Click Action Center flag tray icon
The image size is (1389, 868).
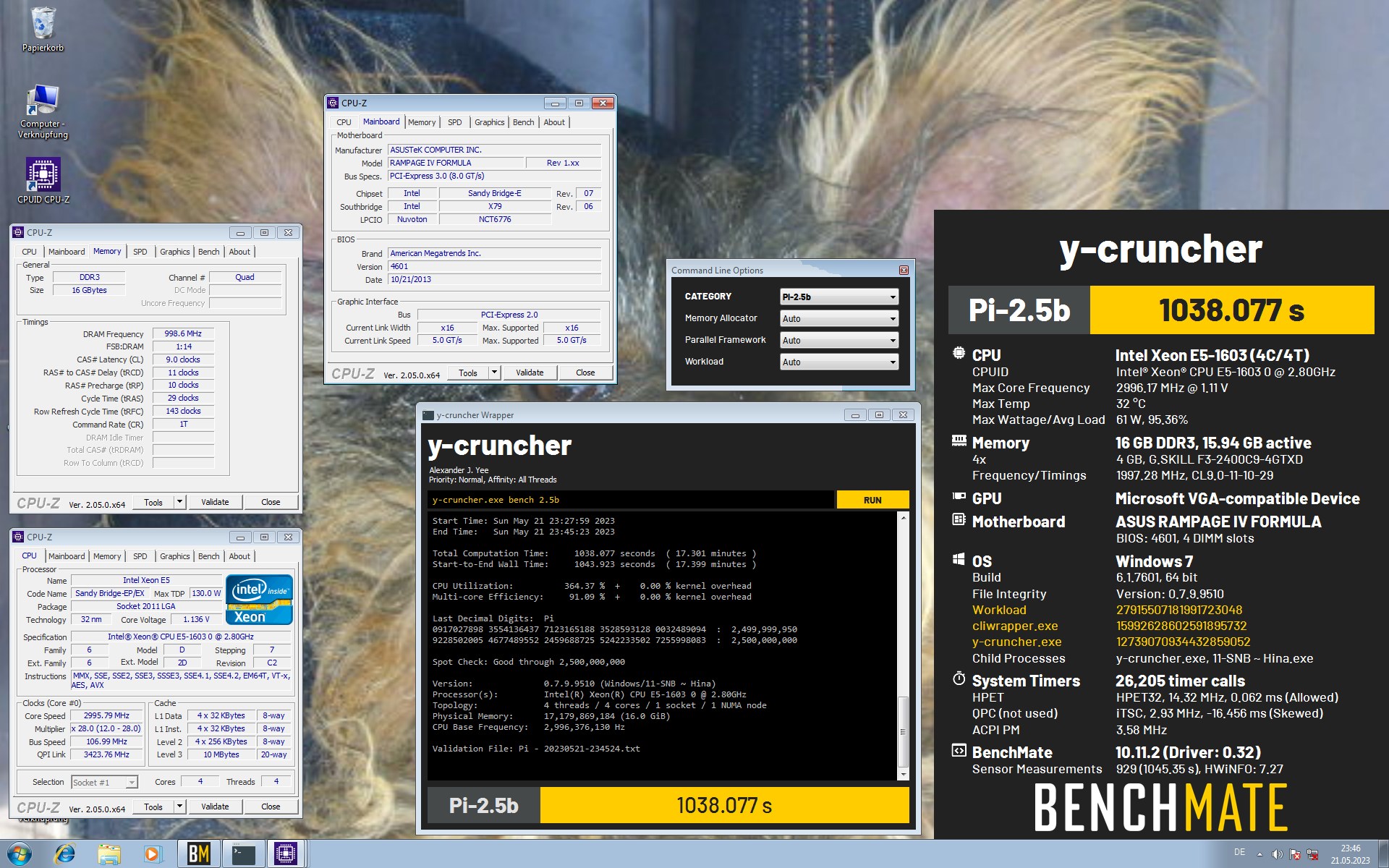click(1295, 854)
